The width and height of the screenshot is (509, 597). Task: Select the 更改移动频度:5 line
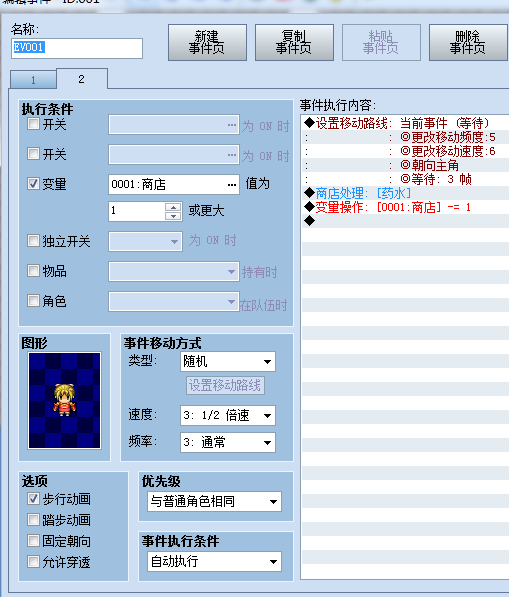(x=405, y=137)
